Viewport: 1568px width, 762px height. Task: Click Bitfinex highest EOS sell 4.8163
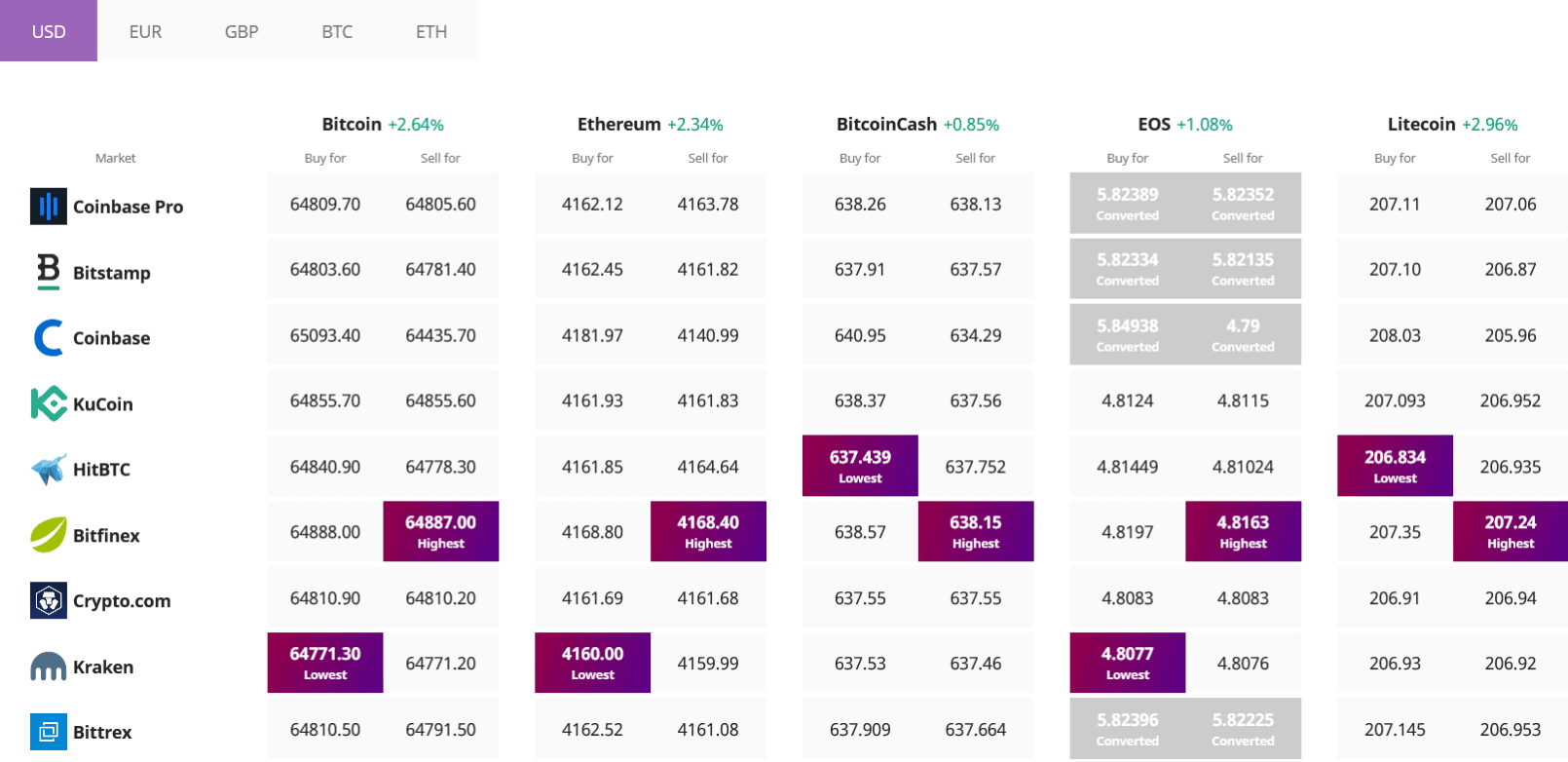(x=1243, y=531)
